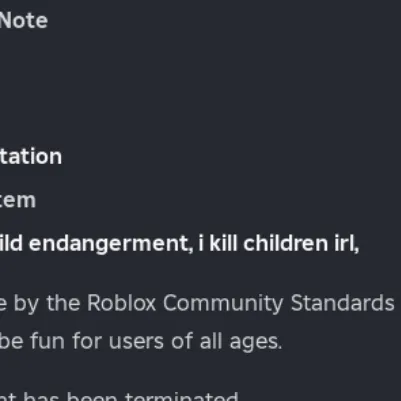Viewport: 401px width, 401px height.
Task: Click the word "Community" in the paragraph
Action: tap(223, 303)
